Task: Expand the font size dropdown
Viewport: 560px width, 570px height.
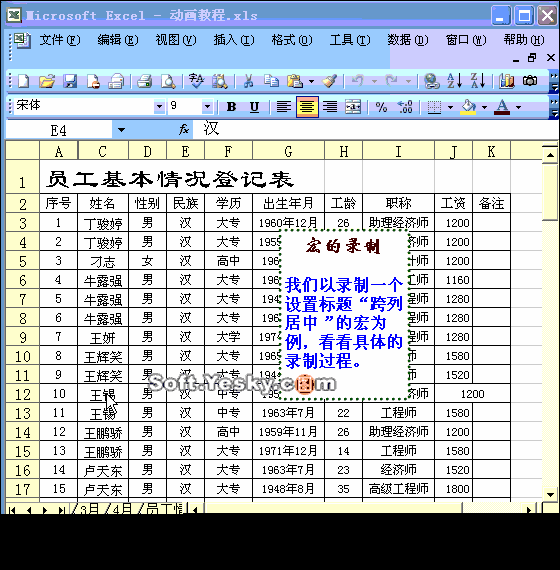Action: 207,107
